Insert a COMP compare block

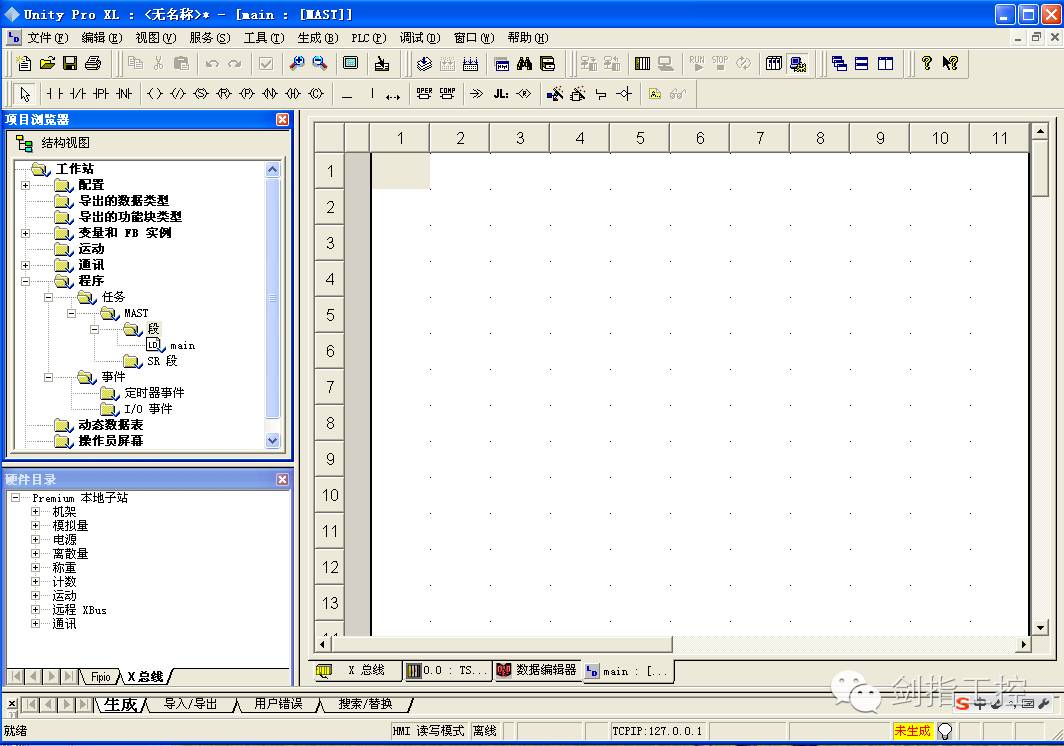447,94
